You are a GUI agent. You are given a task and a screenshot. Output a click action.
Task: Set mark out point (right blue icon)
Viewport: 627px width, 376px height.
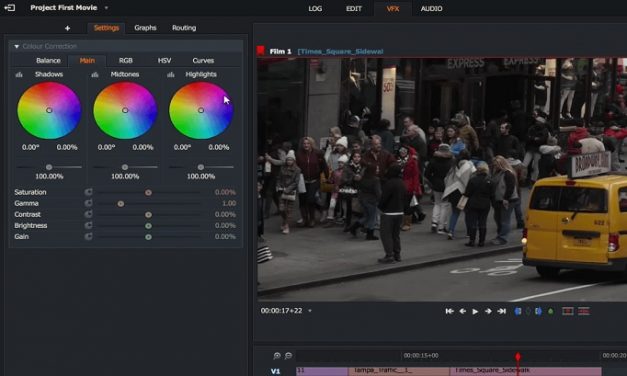click(538, 311)
